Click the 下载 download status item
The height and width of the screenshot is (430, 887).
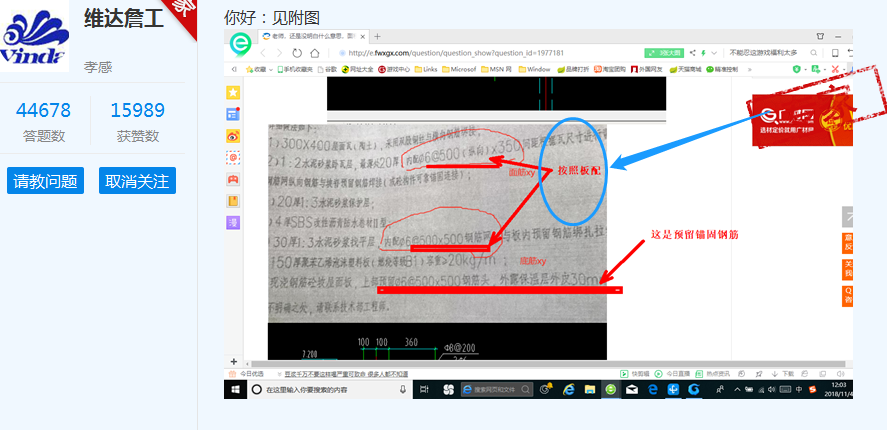(783, 374)
